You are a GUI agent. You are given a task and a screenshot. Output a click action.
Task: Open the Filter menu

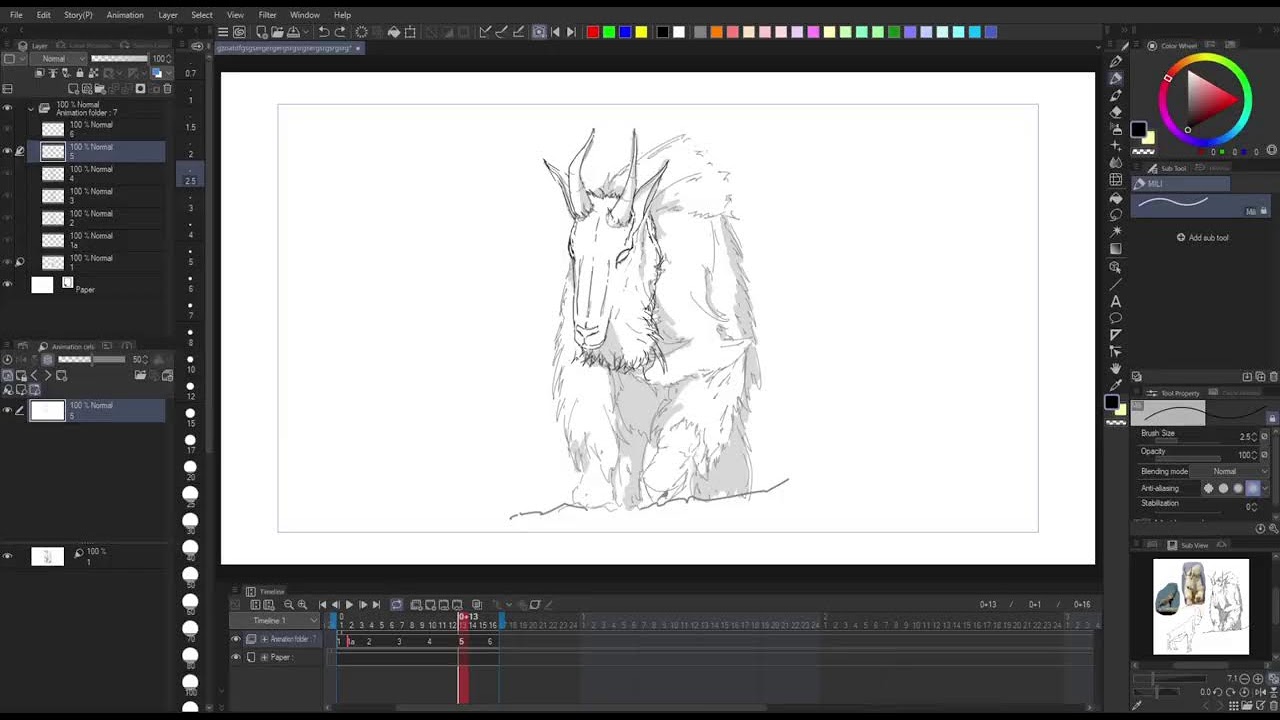coord(267,15)
